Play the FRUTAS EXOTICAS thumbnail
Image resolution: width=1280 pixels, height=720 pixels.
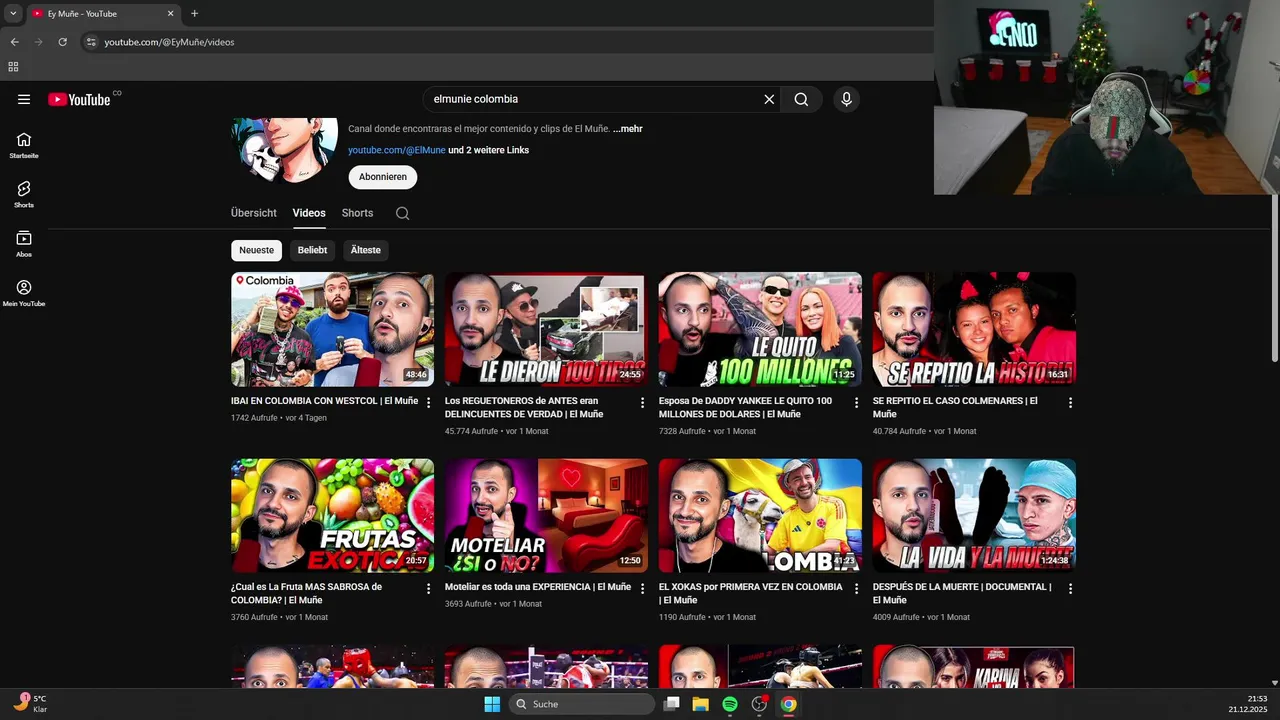[333, 515]
